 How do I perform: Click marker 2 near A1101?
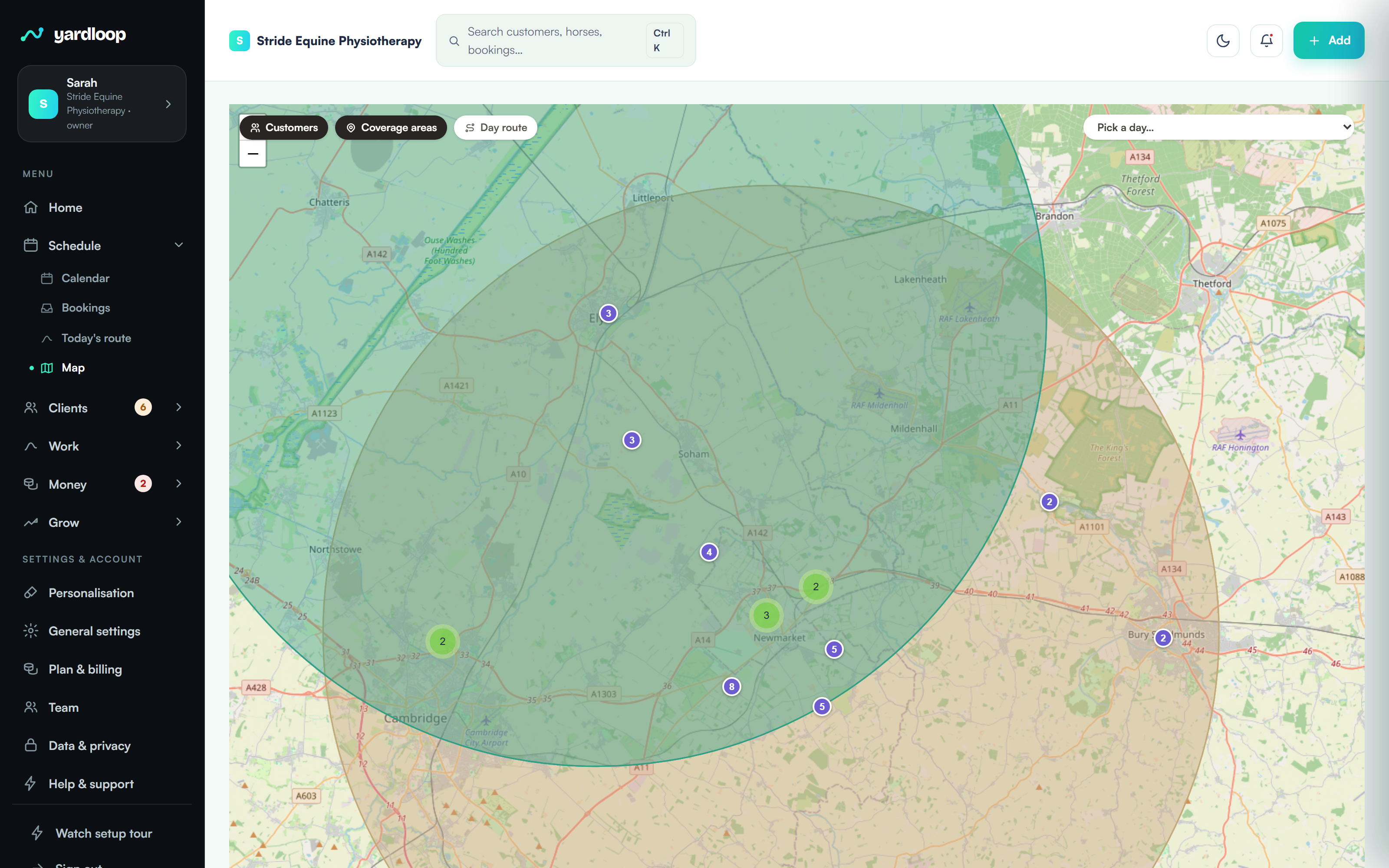click(x=1050, y=502)
